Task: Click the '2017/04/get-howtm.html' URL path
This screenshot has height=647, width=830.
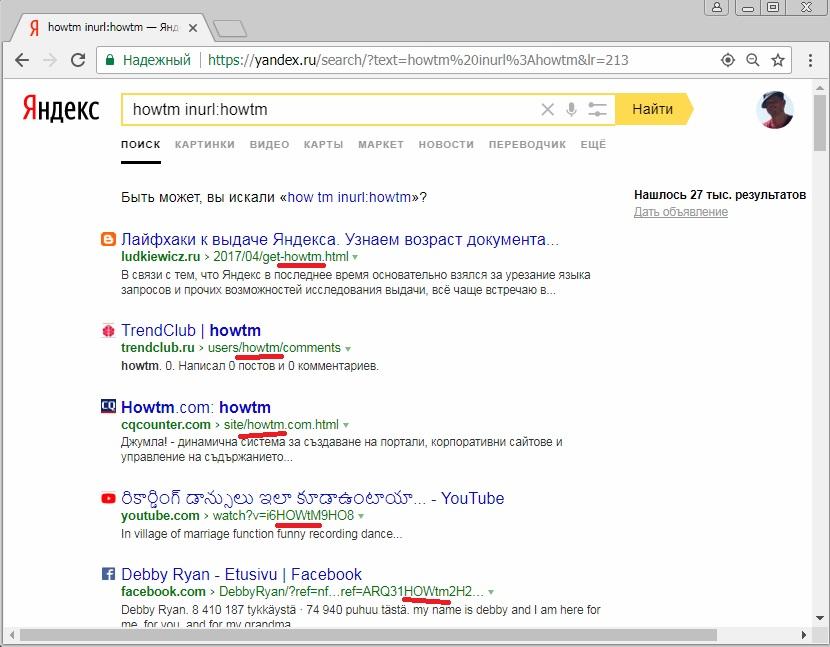Action: [281, 257]
